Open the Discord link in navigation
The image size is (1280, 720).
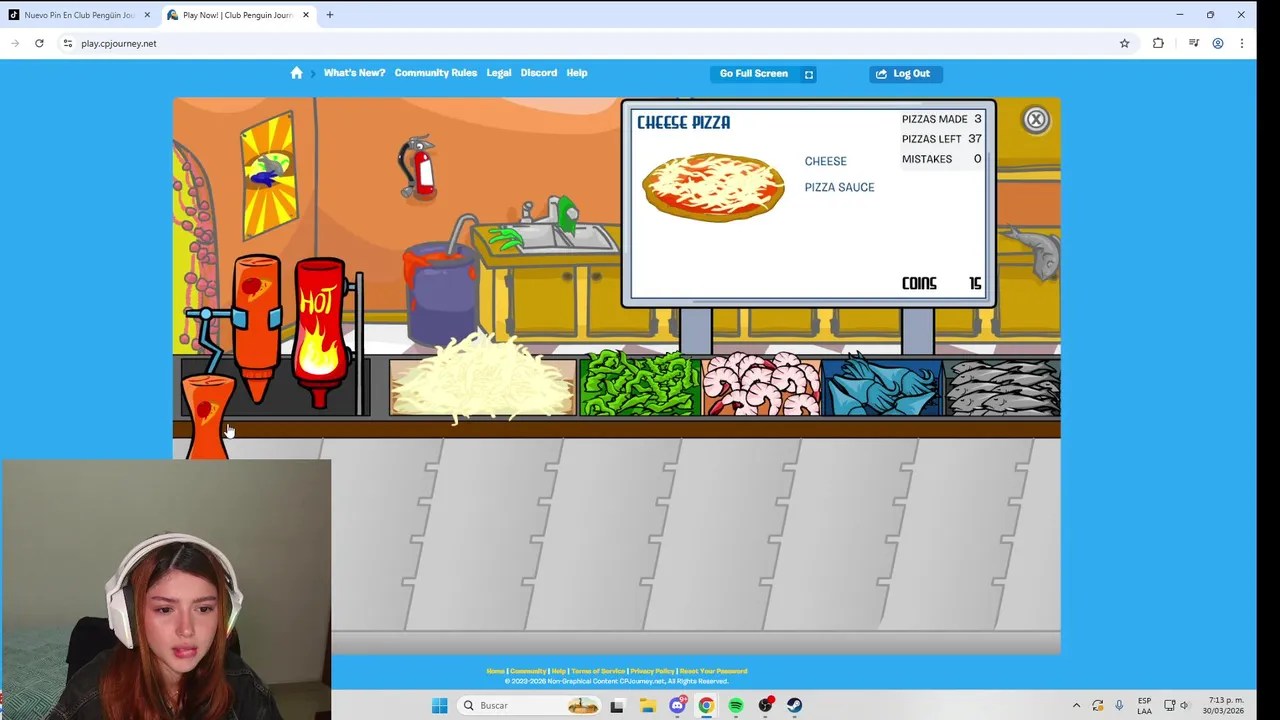538,73
